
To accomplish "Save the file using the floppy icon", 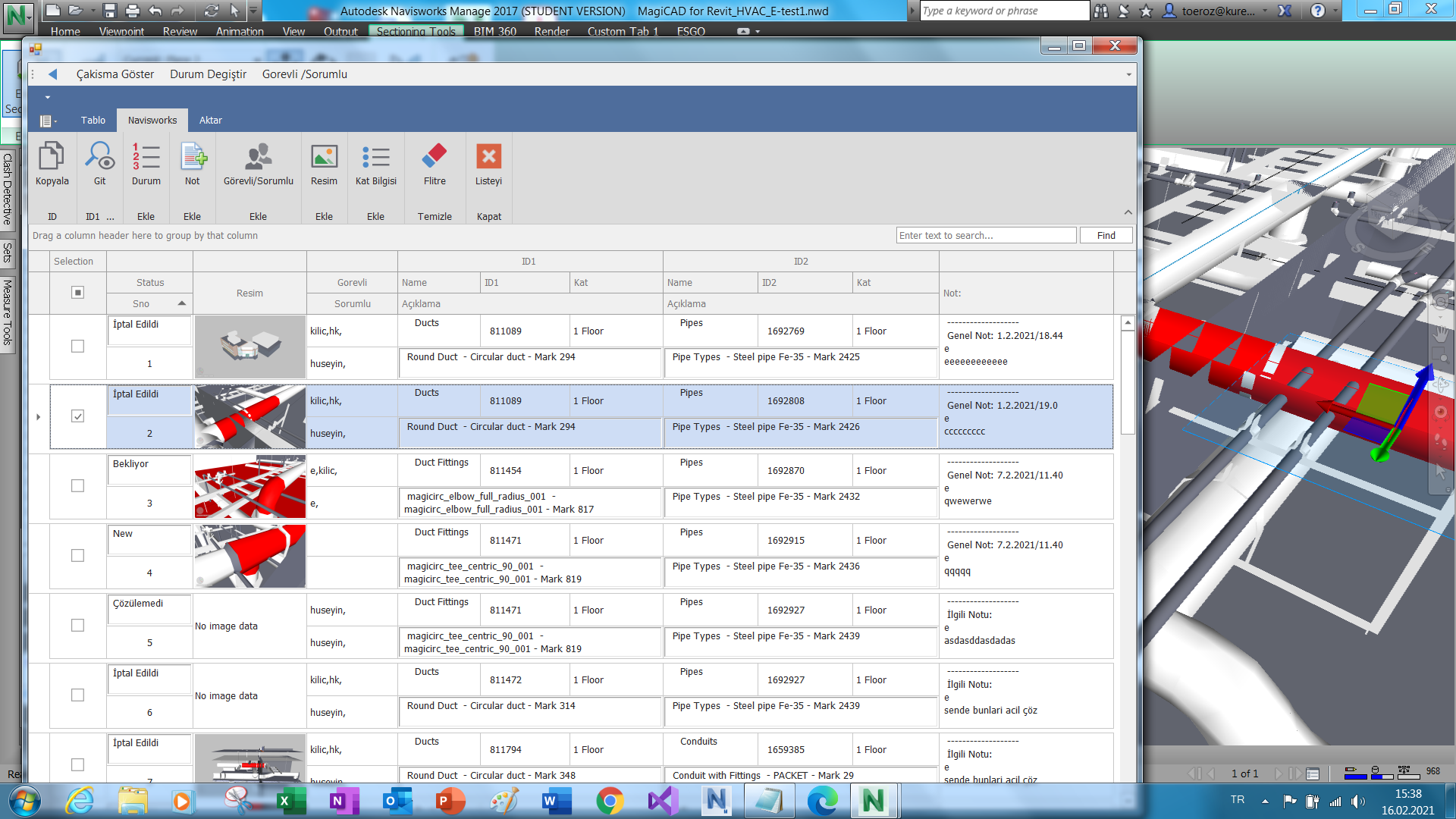I will [x=110, y=10].
